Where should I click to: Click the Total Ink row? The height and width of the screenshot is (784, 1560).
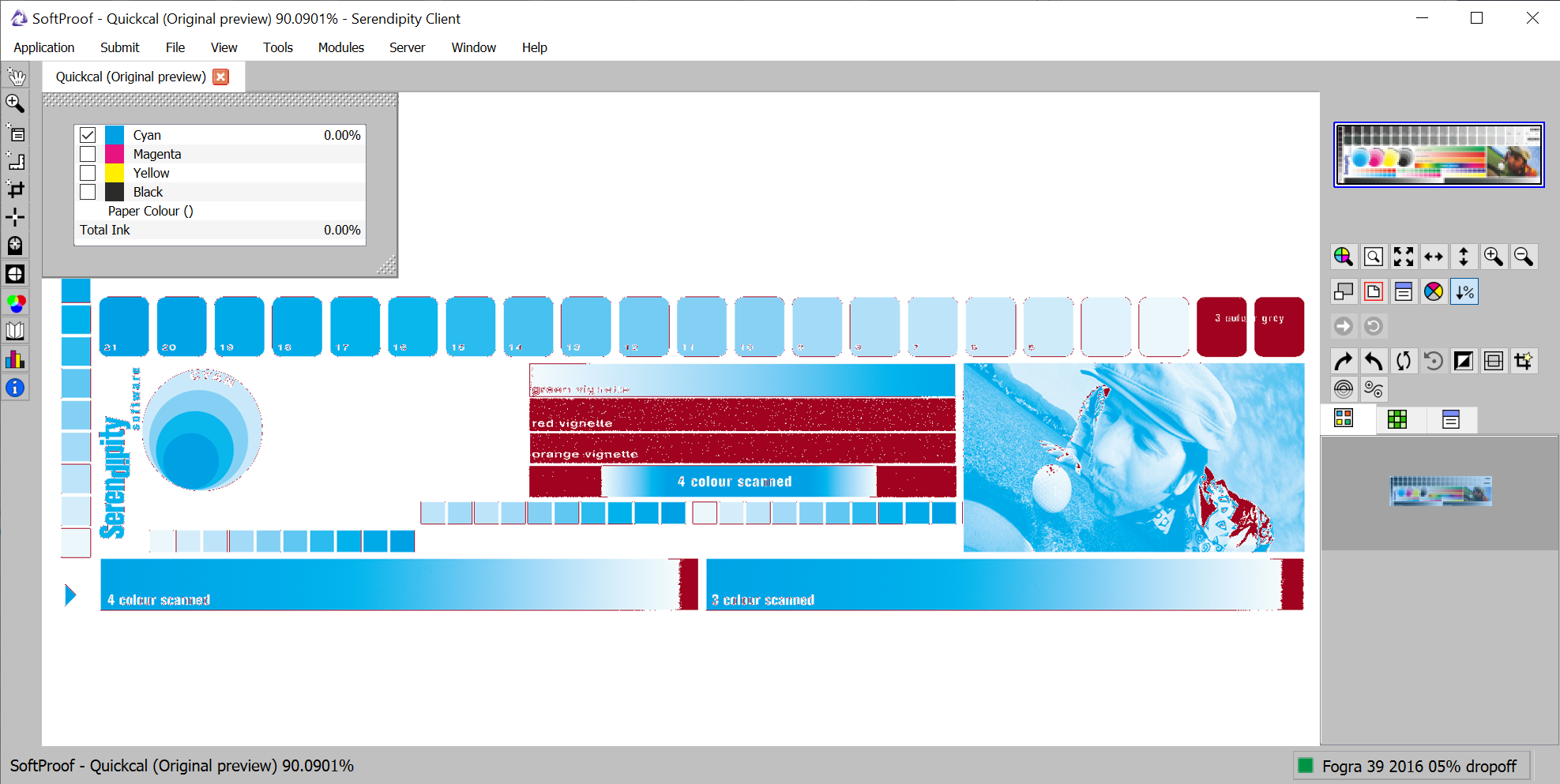(x=220, y=230)
